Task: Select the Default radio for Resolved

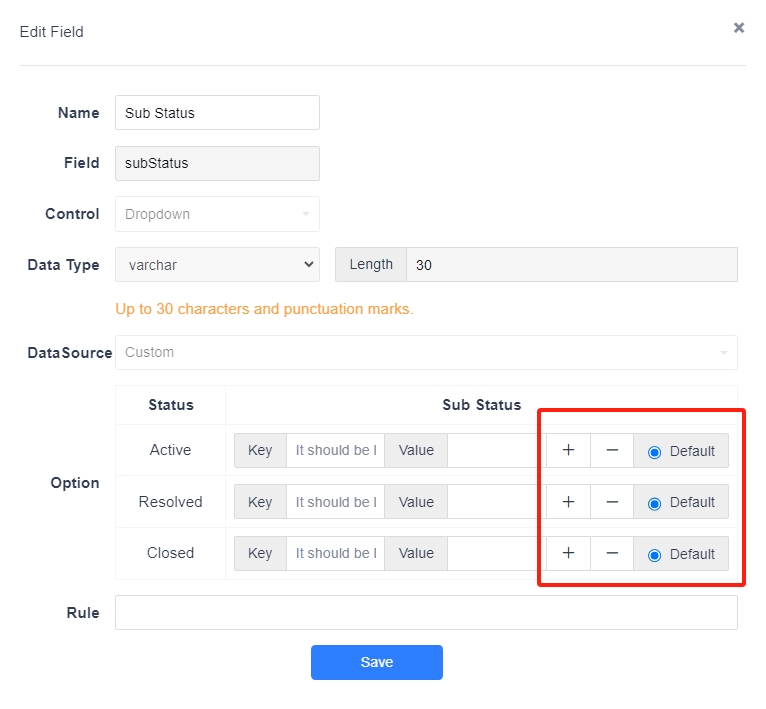Action: point(654,503)
